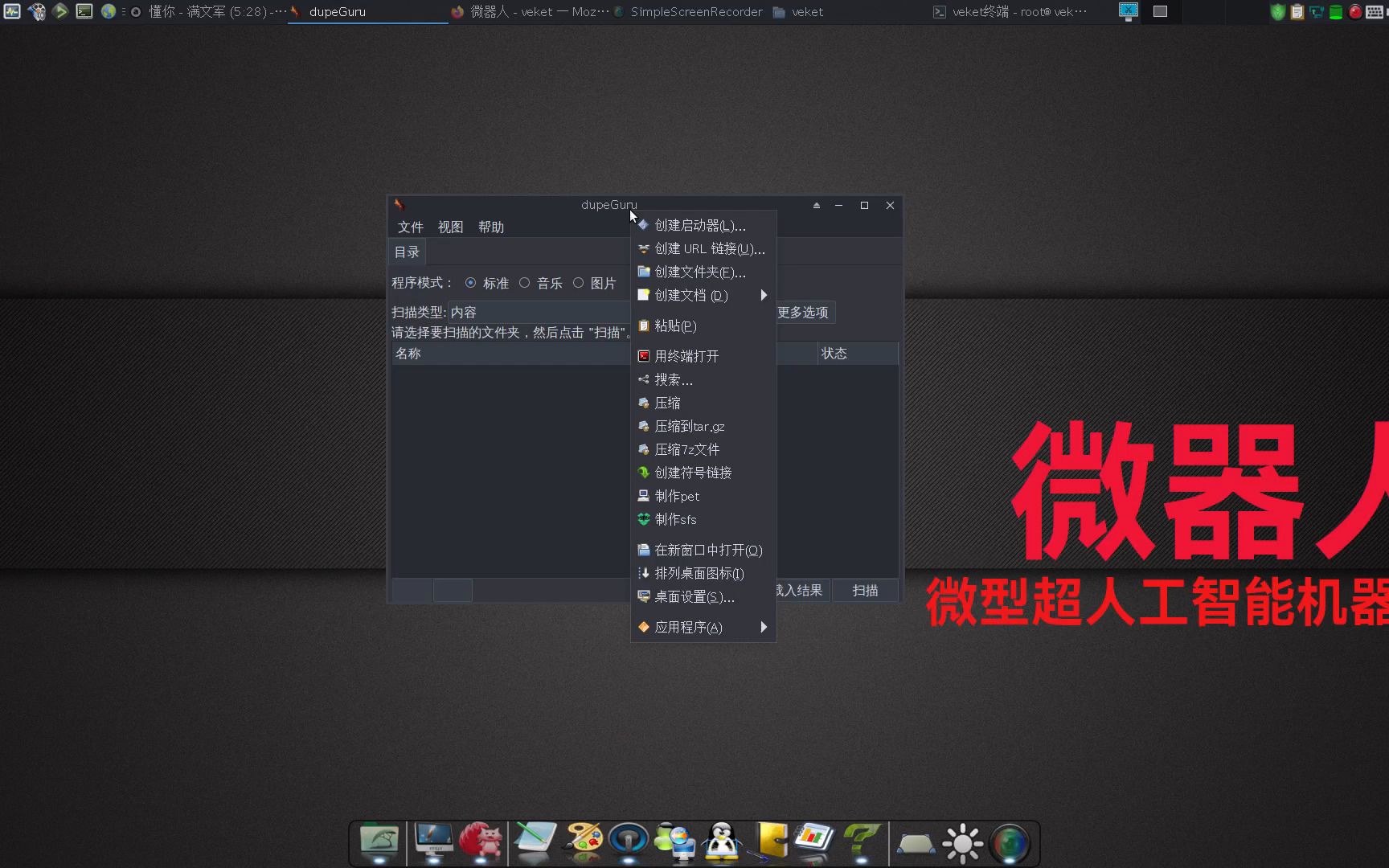The image size is (1389, 868).
Task: Open the 文件 menu in dupeGuru
Action: tap(410, 227)
